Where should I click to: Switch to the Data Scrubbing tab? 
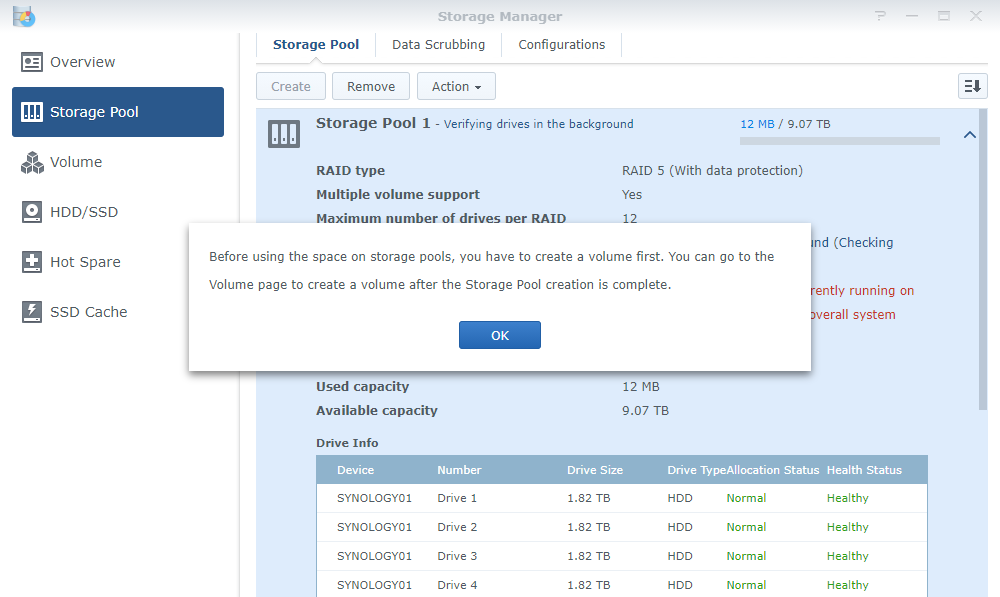click(438, 45)
